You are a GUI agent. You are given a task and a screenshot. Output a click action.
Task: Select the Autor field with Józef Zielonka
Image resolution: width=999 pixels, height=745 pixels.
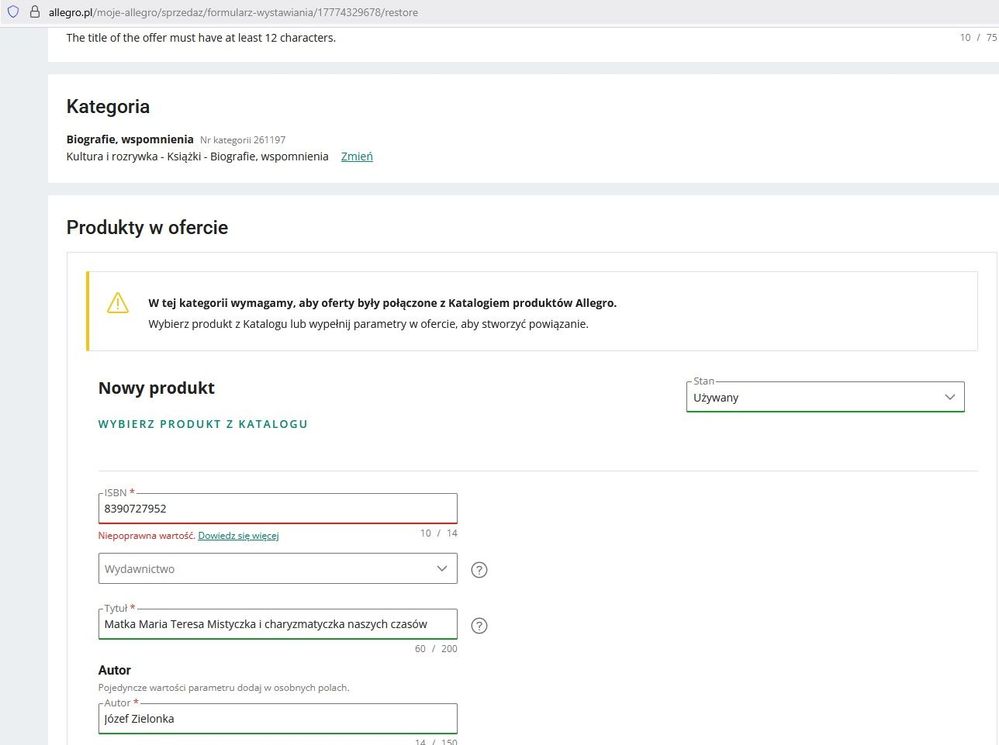click(277, 718)
